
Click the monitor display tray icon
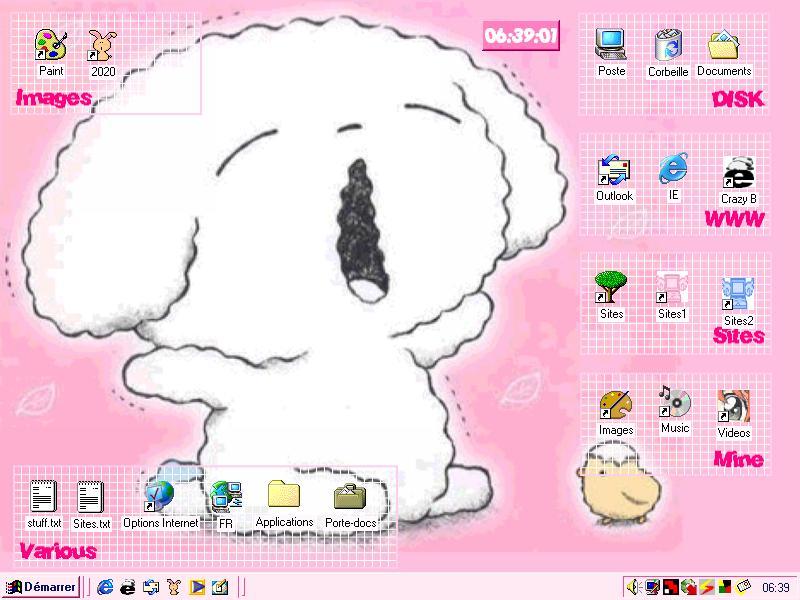(653, 587)
